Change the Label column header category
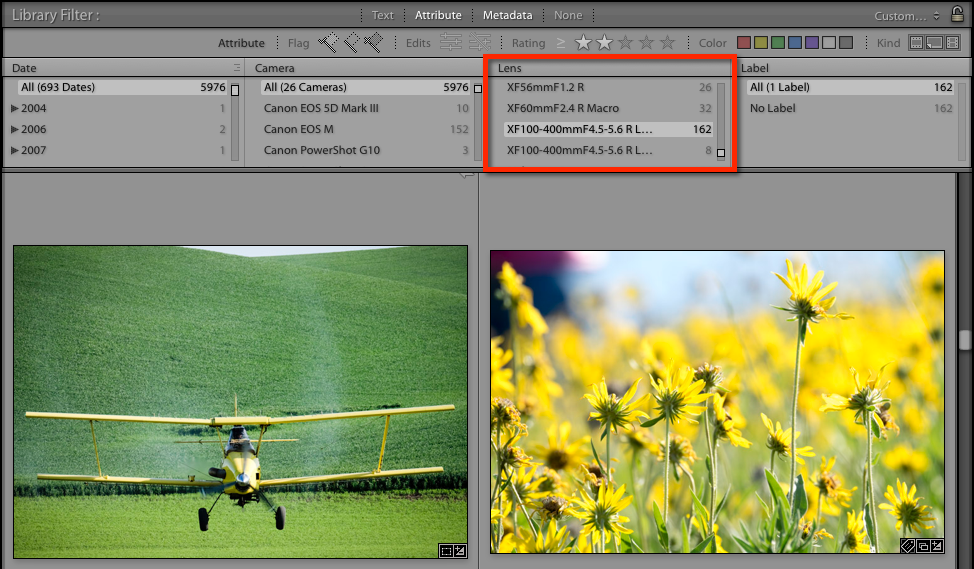Image resolution: width=974 pixels, height=569 pixels. 755,68
